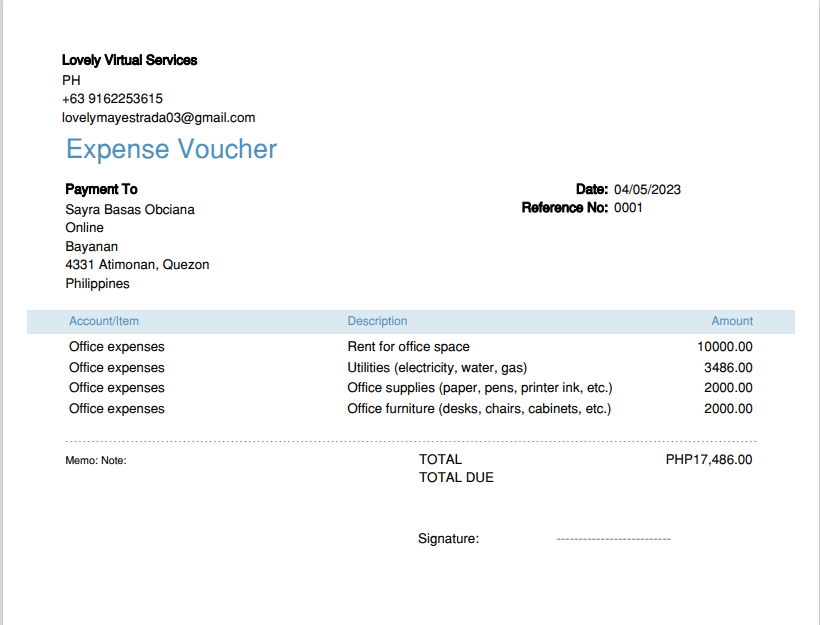This screenshot has width=820, height=625.
Task: Click the Expense Voucher heading
Action: 171,150
